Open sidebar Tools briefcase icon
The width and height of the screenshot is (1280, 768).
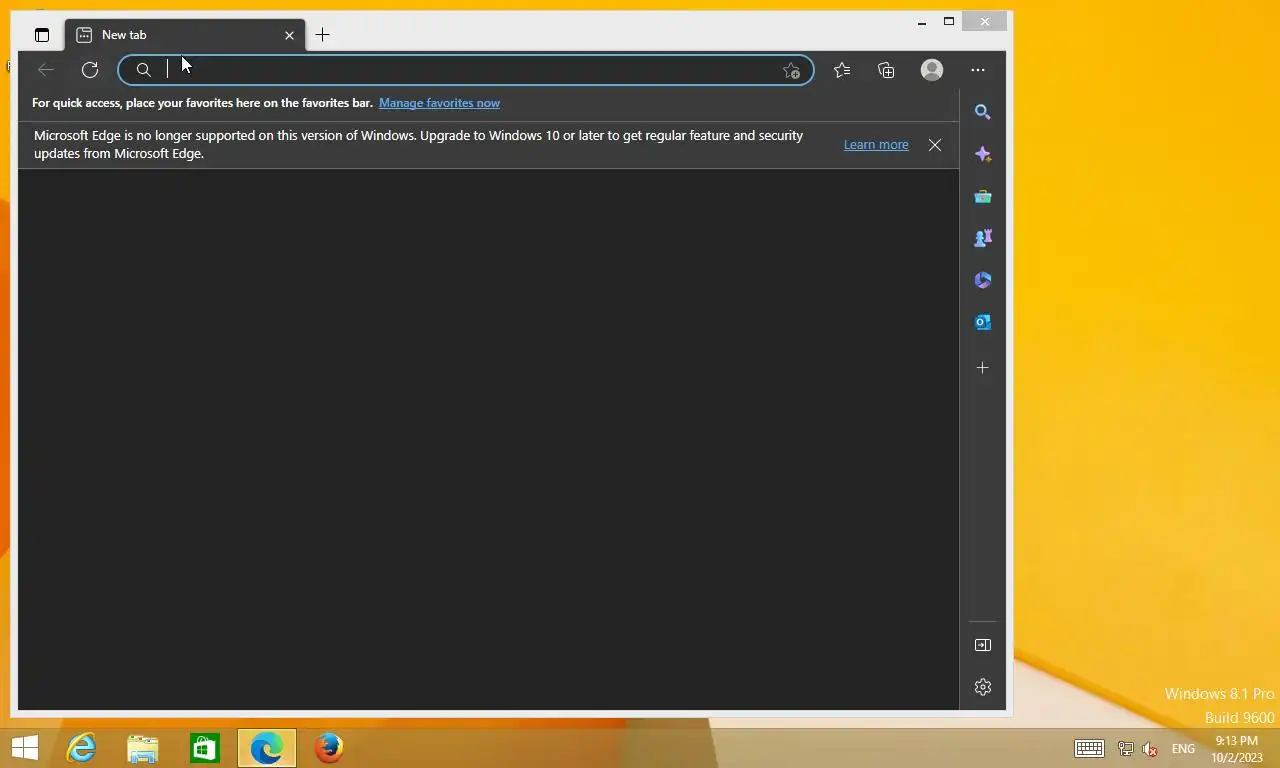pyautogui.click(x=983, y=196)
